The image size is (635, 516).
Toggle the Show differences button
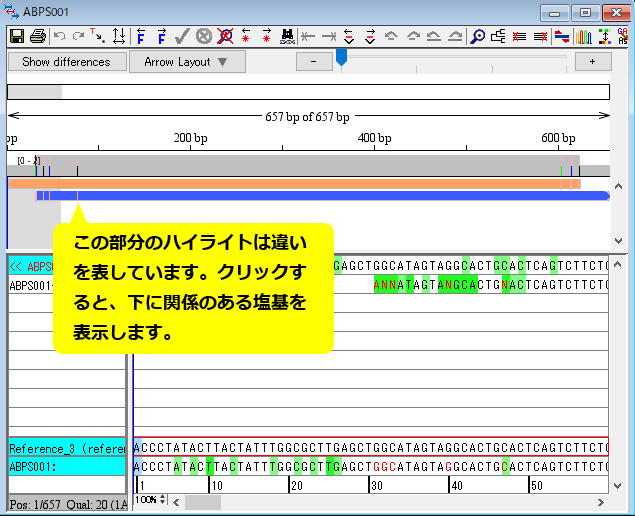(x=66, y=62)
